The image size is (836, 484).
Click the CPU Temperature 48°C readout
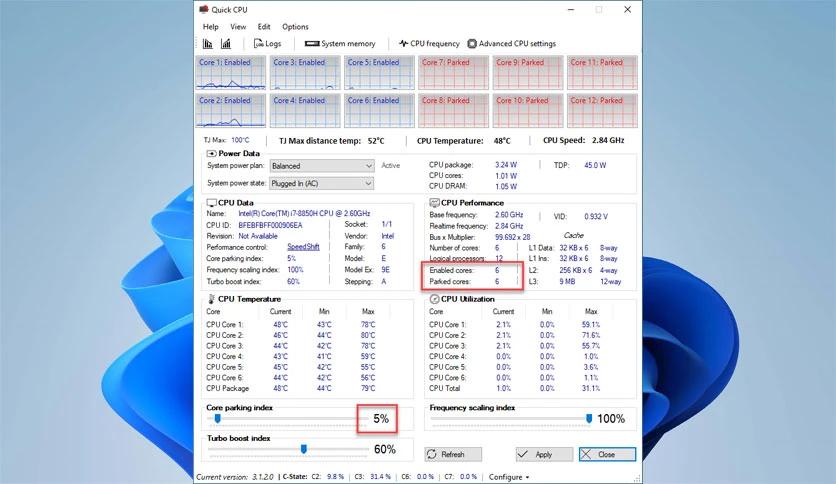click(463, 141)
